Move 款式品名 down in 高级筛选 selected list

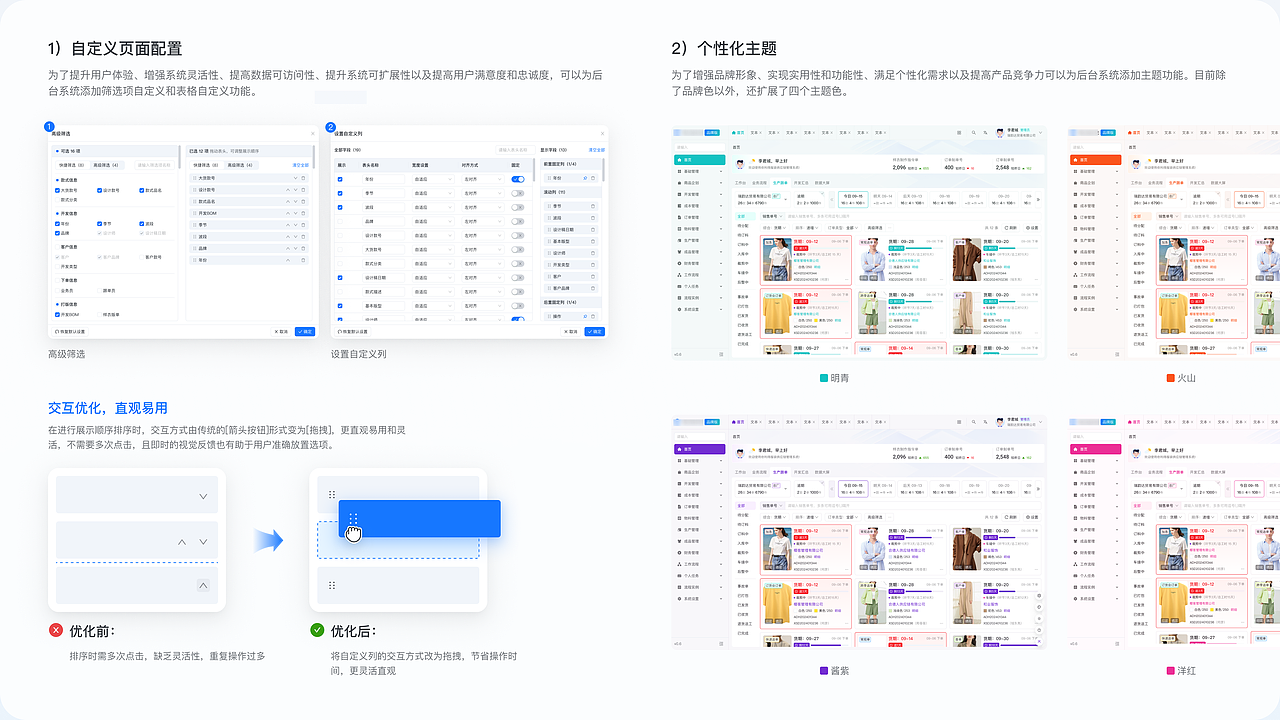click(296, 202)
